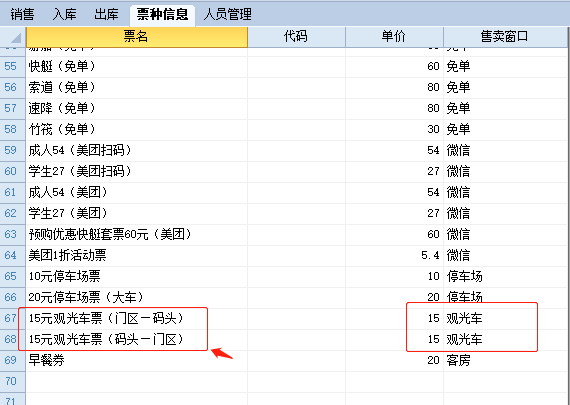Screen dimensions: 570x405
Task: Click the 票名 column header
Action: pyautogui.click(x=137, y=37)
